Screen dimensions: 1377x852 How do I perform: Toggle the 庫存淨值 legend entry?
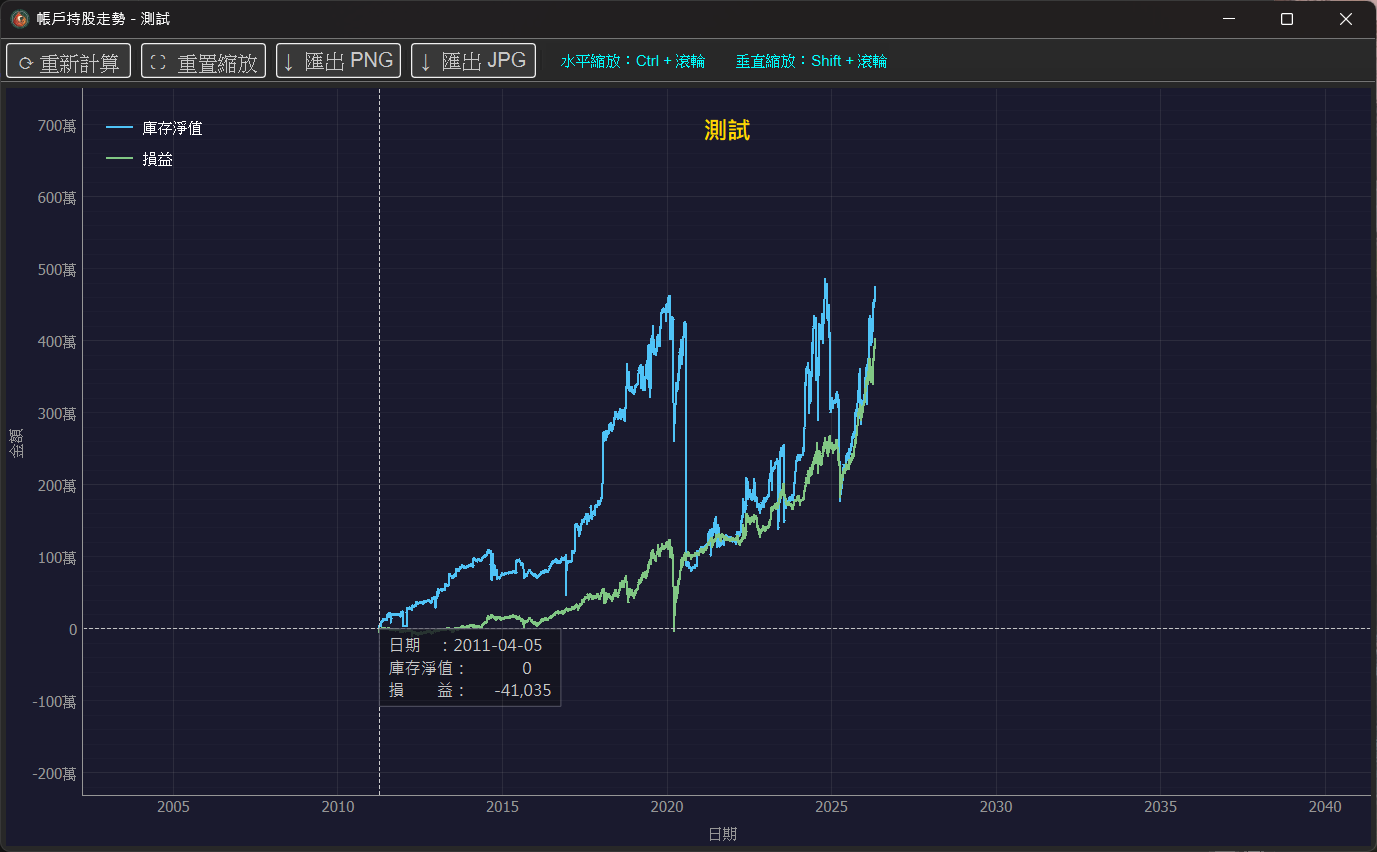point(172,128)
